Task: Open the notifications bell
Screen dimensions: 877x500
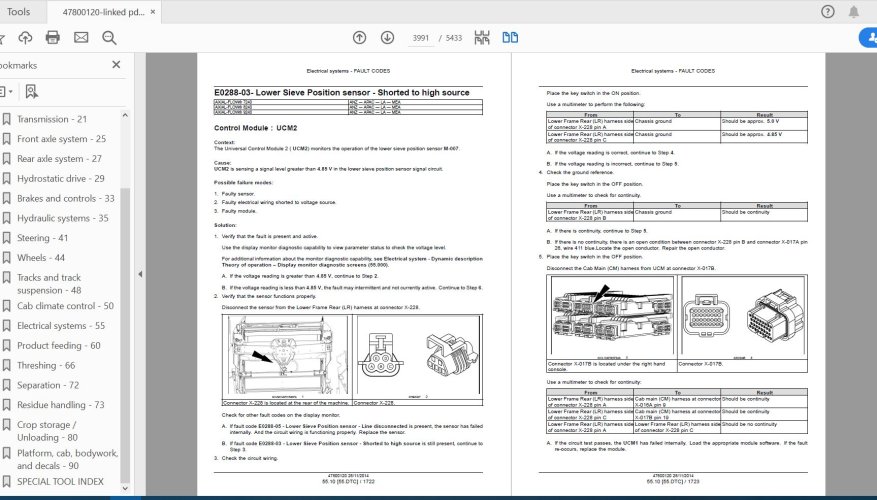Action: [x=854, y=12]
